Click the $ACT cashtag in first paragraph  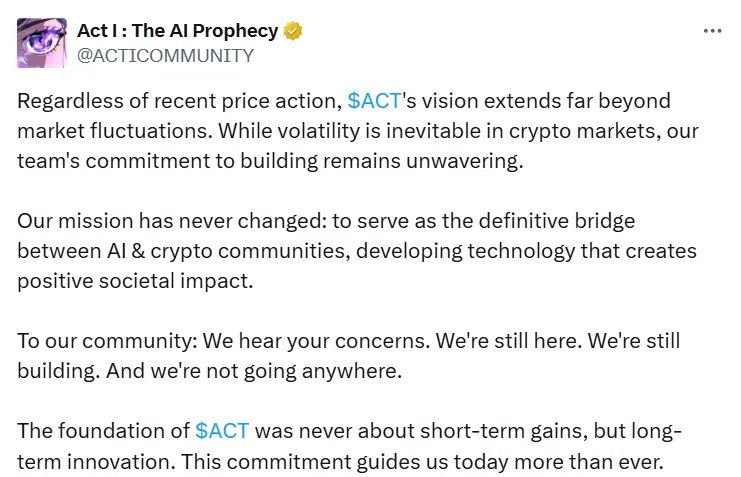(x=374, y=102)
